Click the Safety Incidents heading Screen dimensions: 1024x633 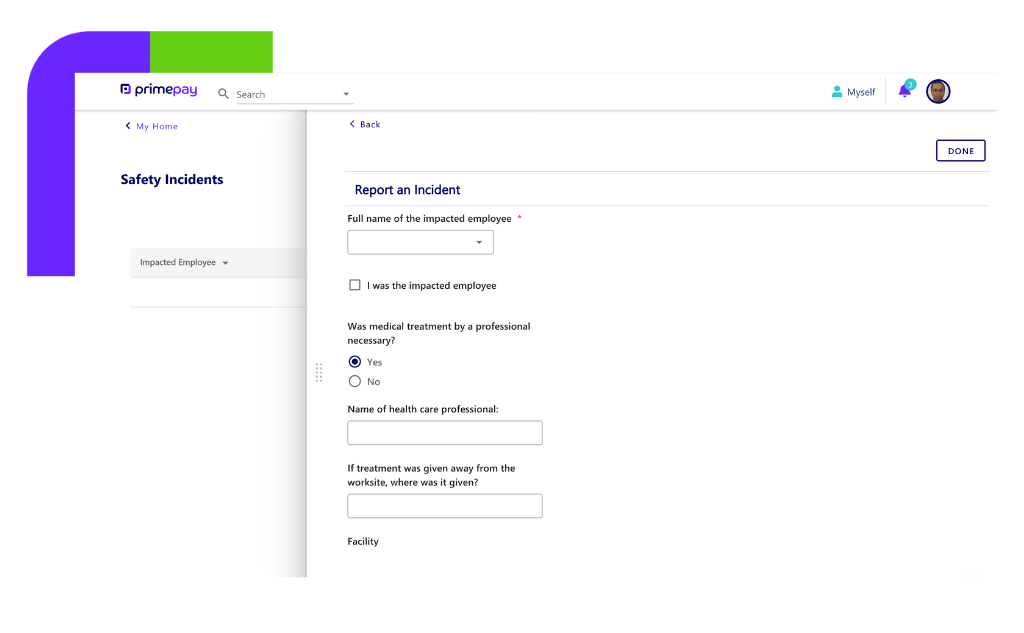click(172, 180)
